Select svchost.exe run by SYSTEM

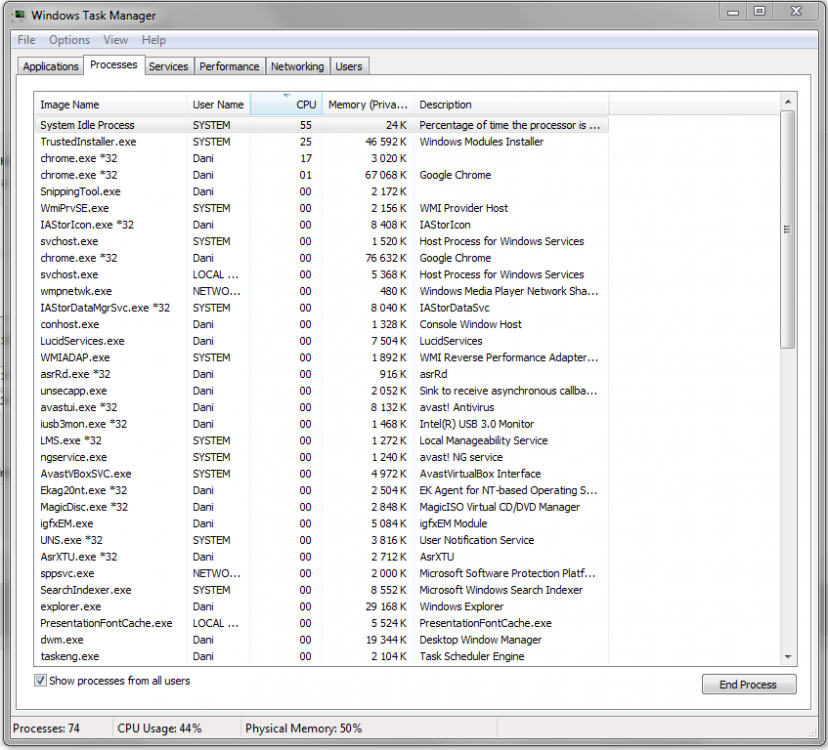coord(321,241)
